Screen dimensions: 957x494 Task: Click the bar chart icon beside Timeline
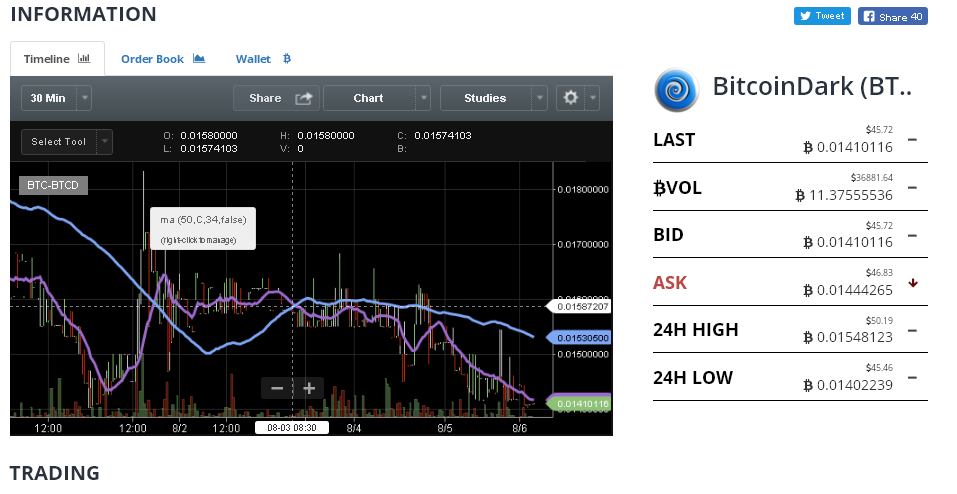tap(84, 59)
